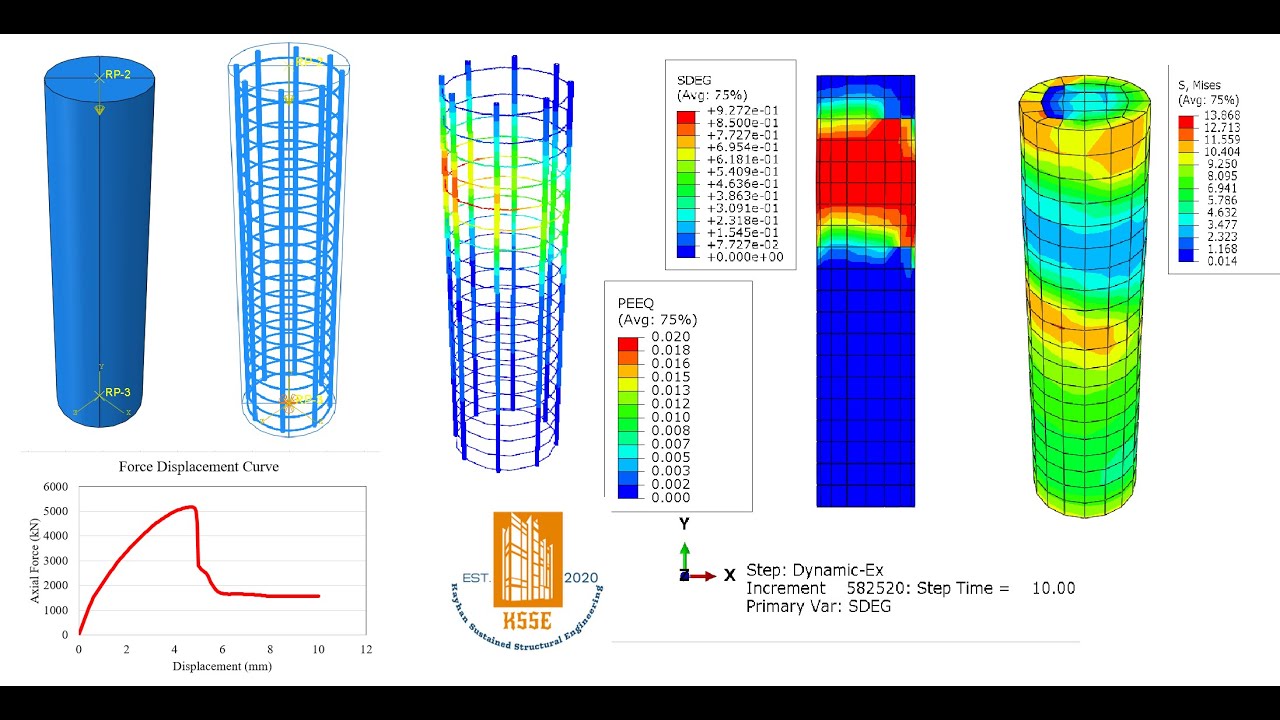Click the RP-3 reference point label

(117, 392)
